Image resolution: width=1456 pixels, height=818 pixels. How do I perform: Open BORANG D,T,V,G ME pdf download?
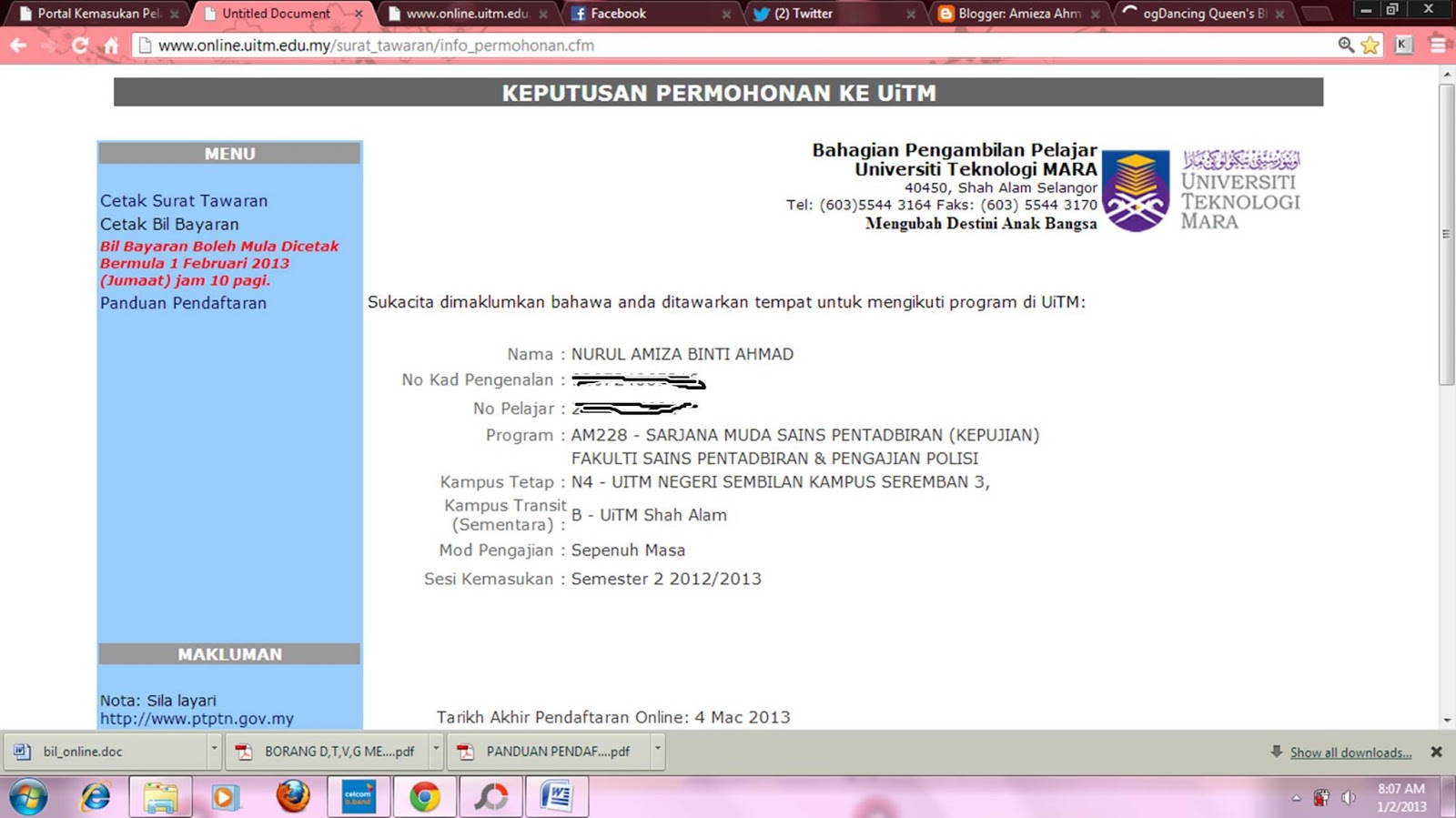click(x=328, y=752)
